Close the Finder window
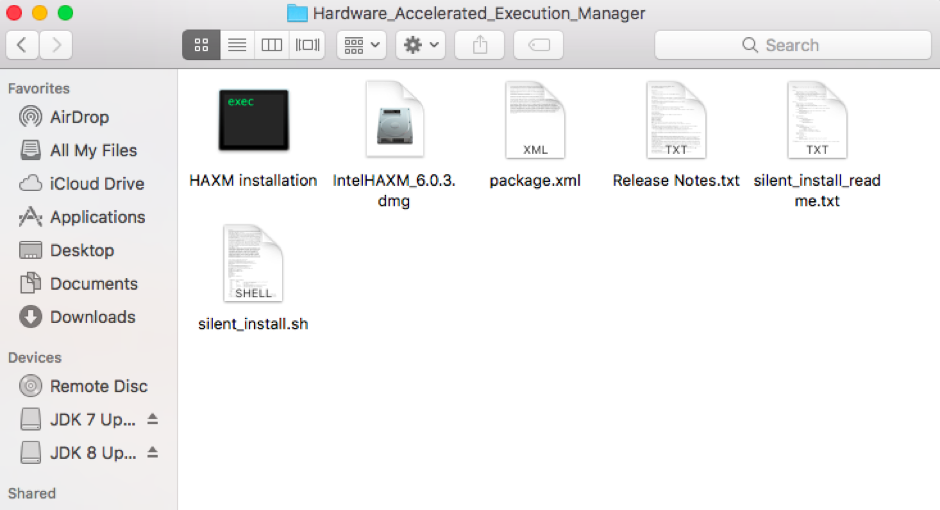Image resolution: width=940 pixels, height=510 pixels. point(14,13)
